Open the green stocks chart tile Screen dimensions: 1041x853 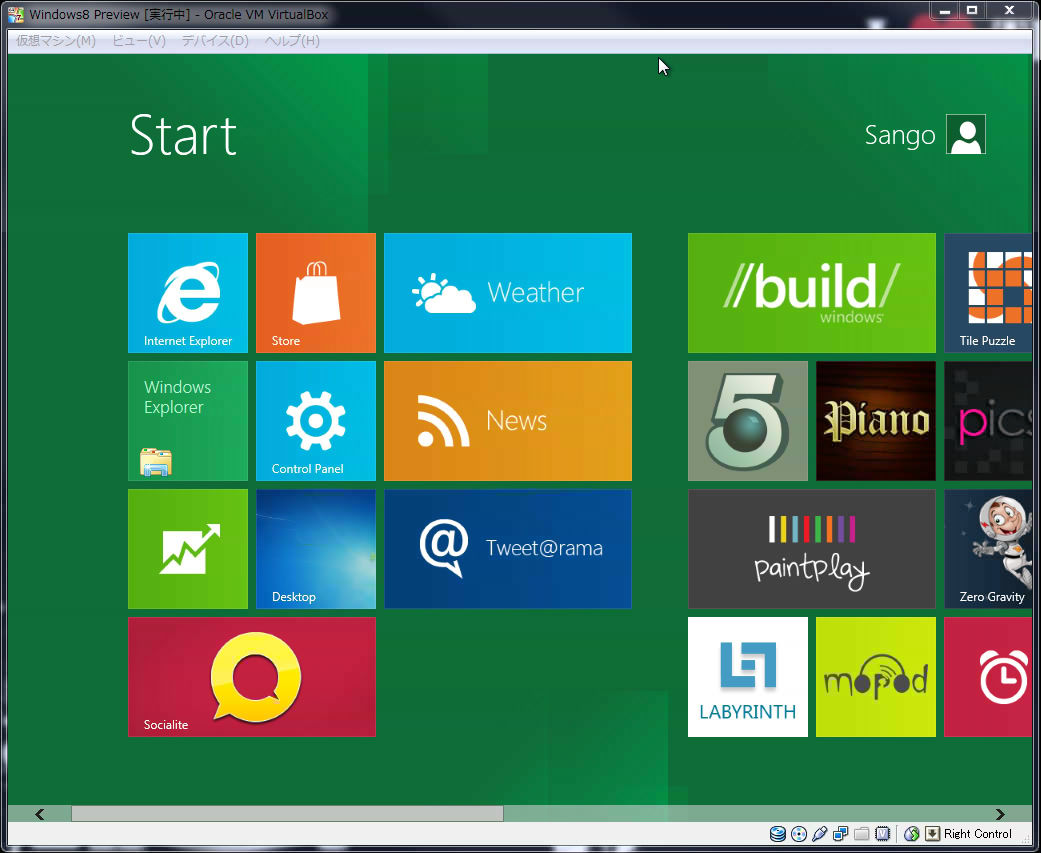[x=188, y=549]
